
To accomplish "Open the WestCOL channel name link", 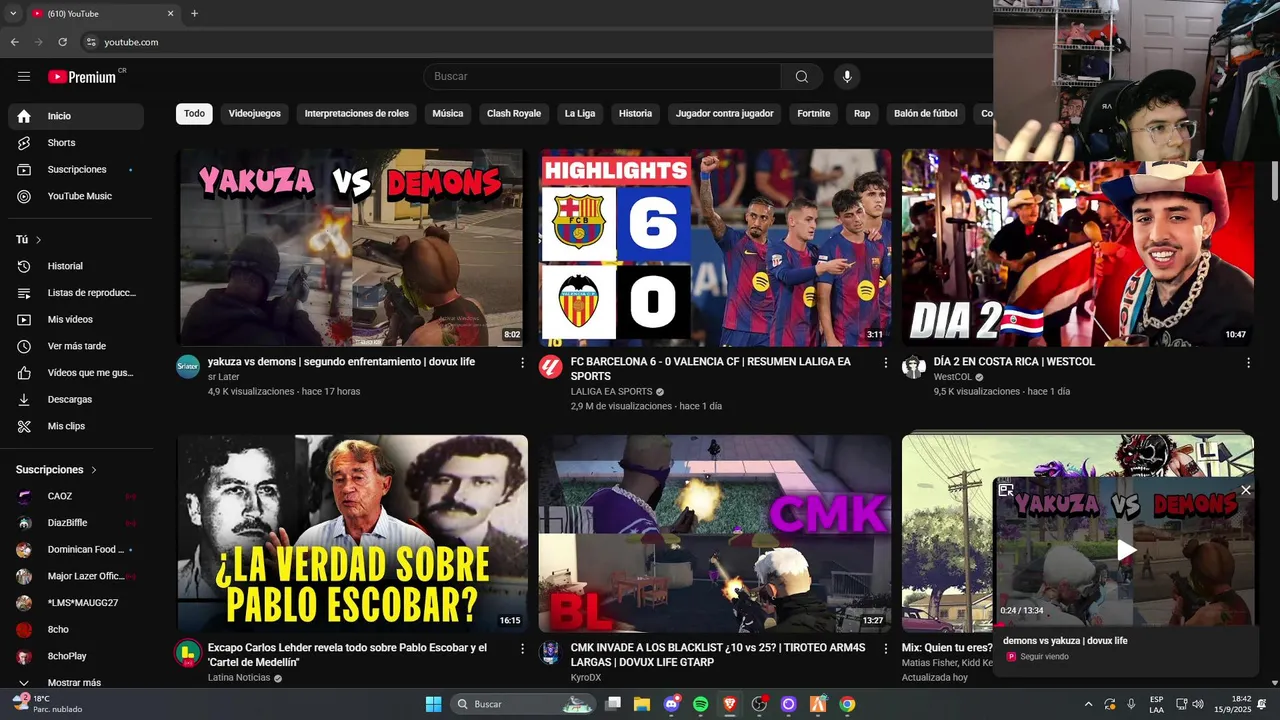I will point(953,377).
